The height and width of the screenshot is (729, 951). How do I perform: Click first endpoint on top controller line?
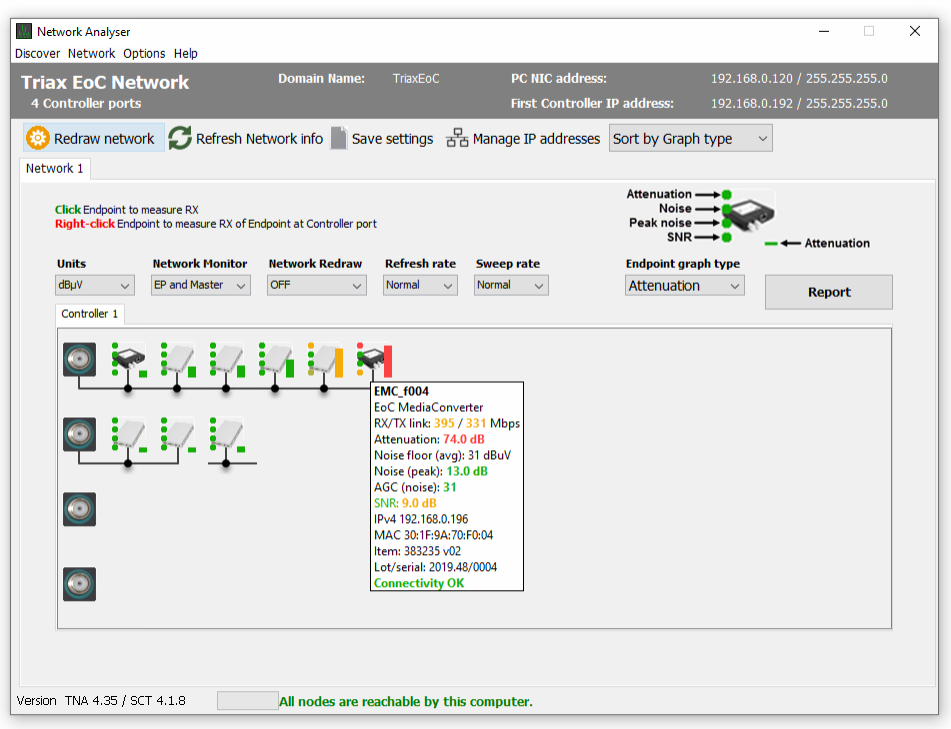click(x=129, y=360)
